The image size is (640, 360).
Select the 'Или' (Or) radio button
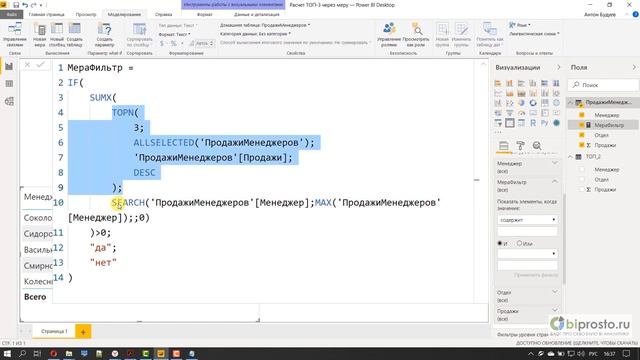[519, 243]
